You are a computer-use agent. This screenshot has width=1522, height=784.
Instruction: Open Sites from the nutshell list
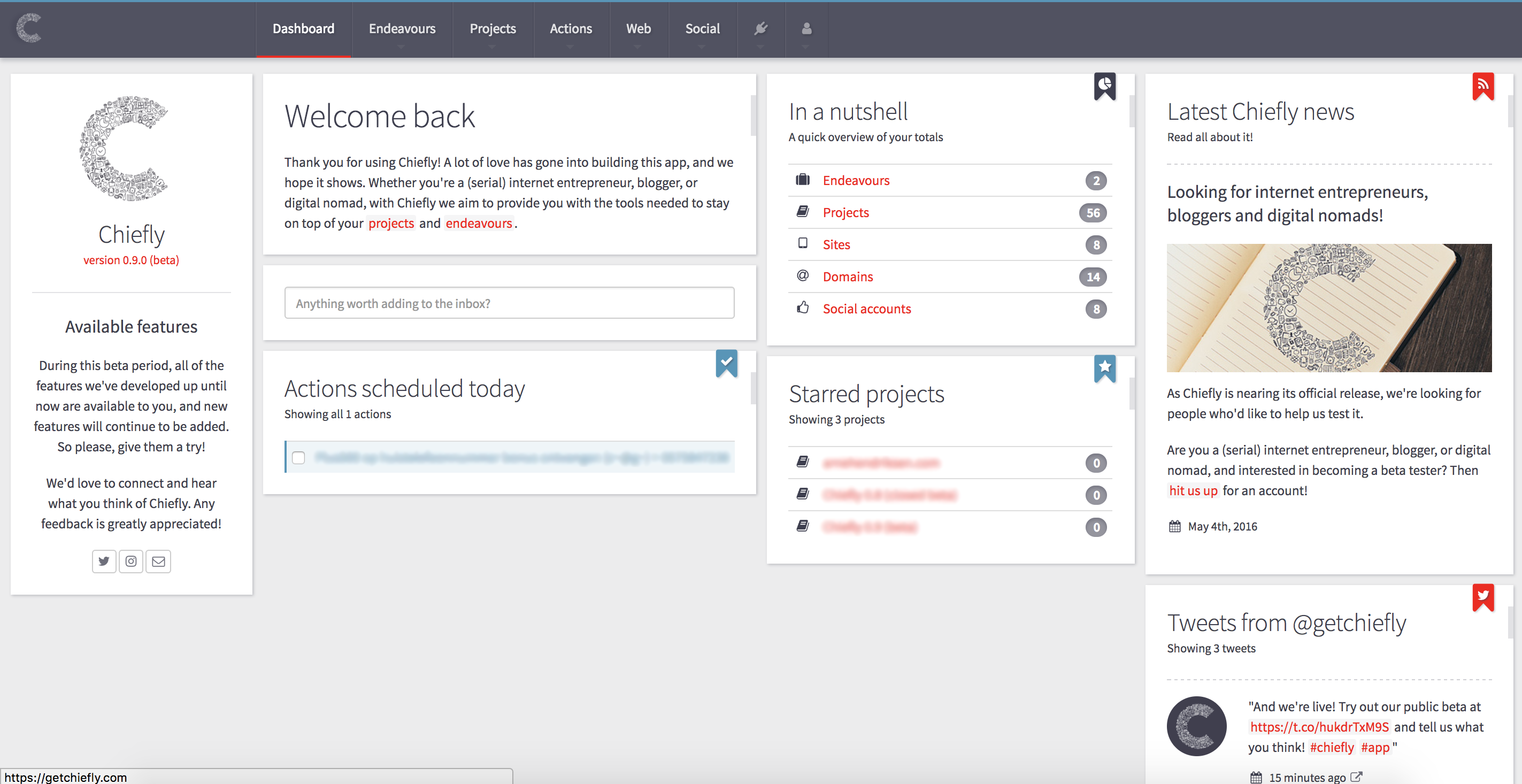click(x=836, y=244)
